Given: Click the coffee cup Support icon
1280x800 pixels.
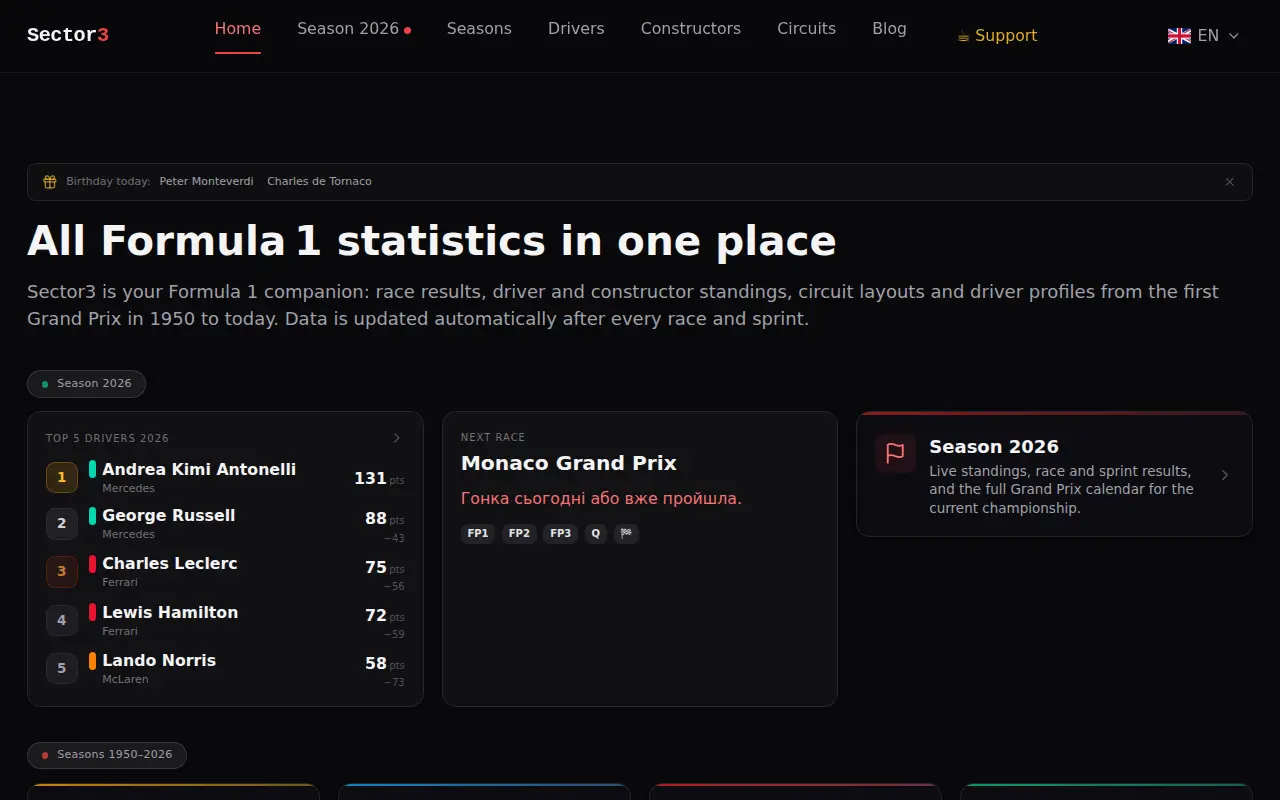Looking at the screenshot, I should click(964, 36).
